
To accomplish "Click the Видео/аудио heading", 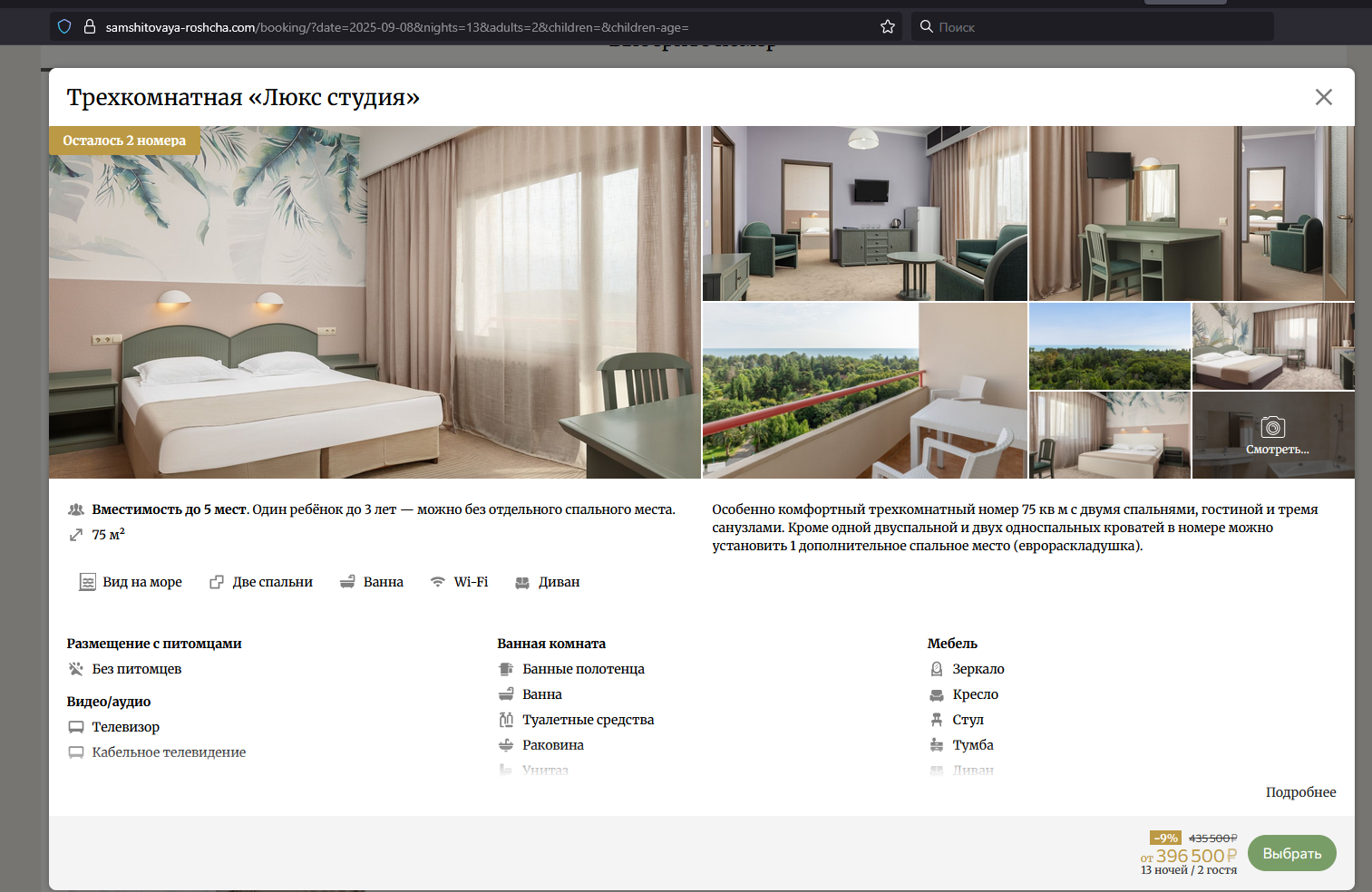I will click(109, 702).
